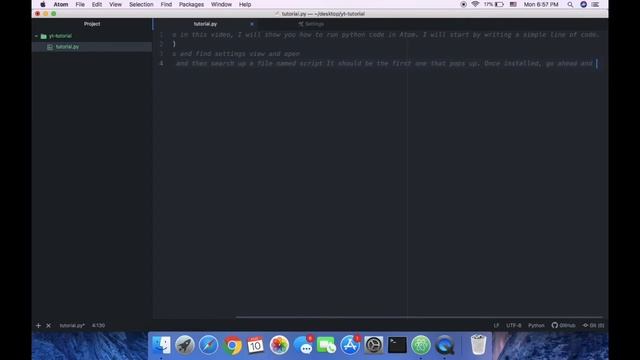Open the Atom application menu

[x=61, y=4]
